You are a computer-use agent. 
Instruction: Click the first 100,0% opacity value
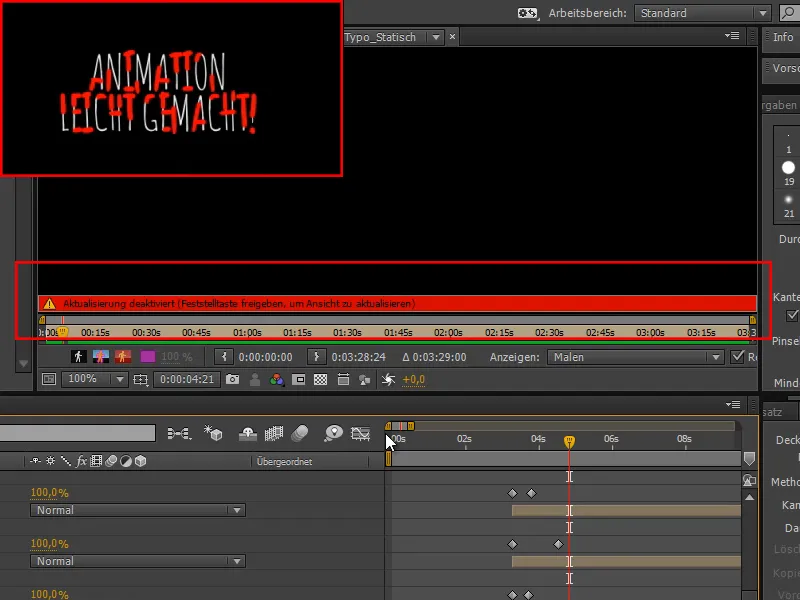(x=49, y=493)
